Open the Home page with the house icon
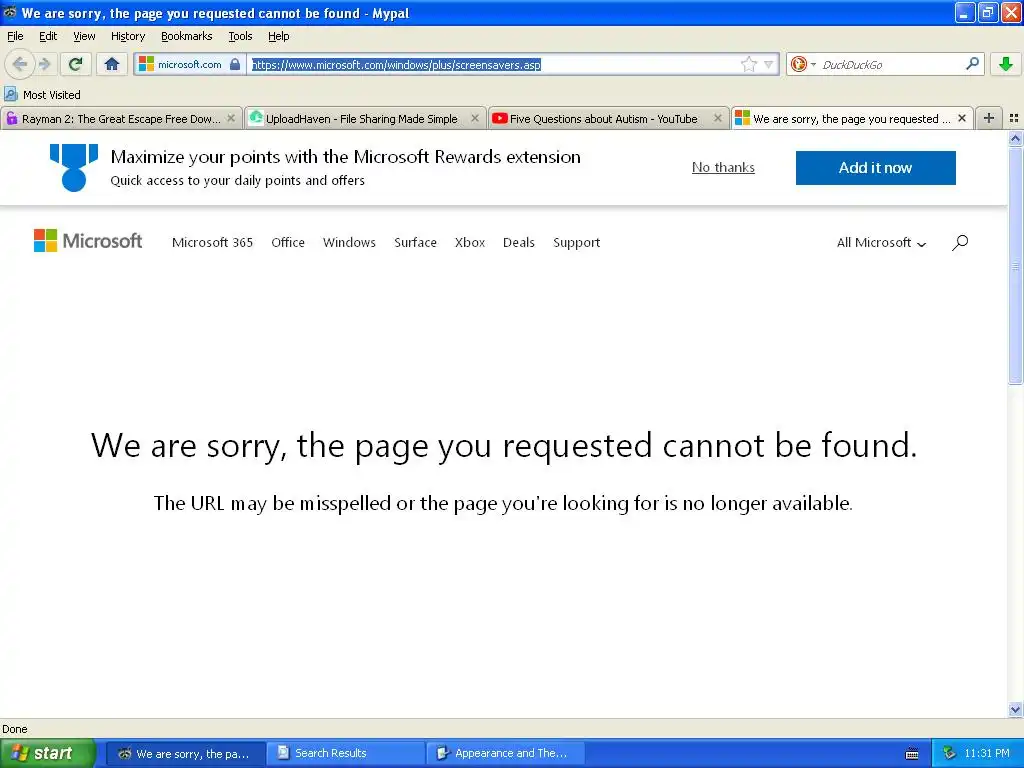 click(112, 64)
